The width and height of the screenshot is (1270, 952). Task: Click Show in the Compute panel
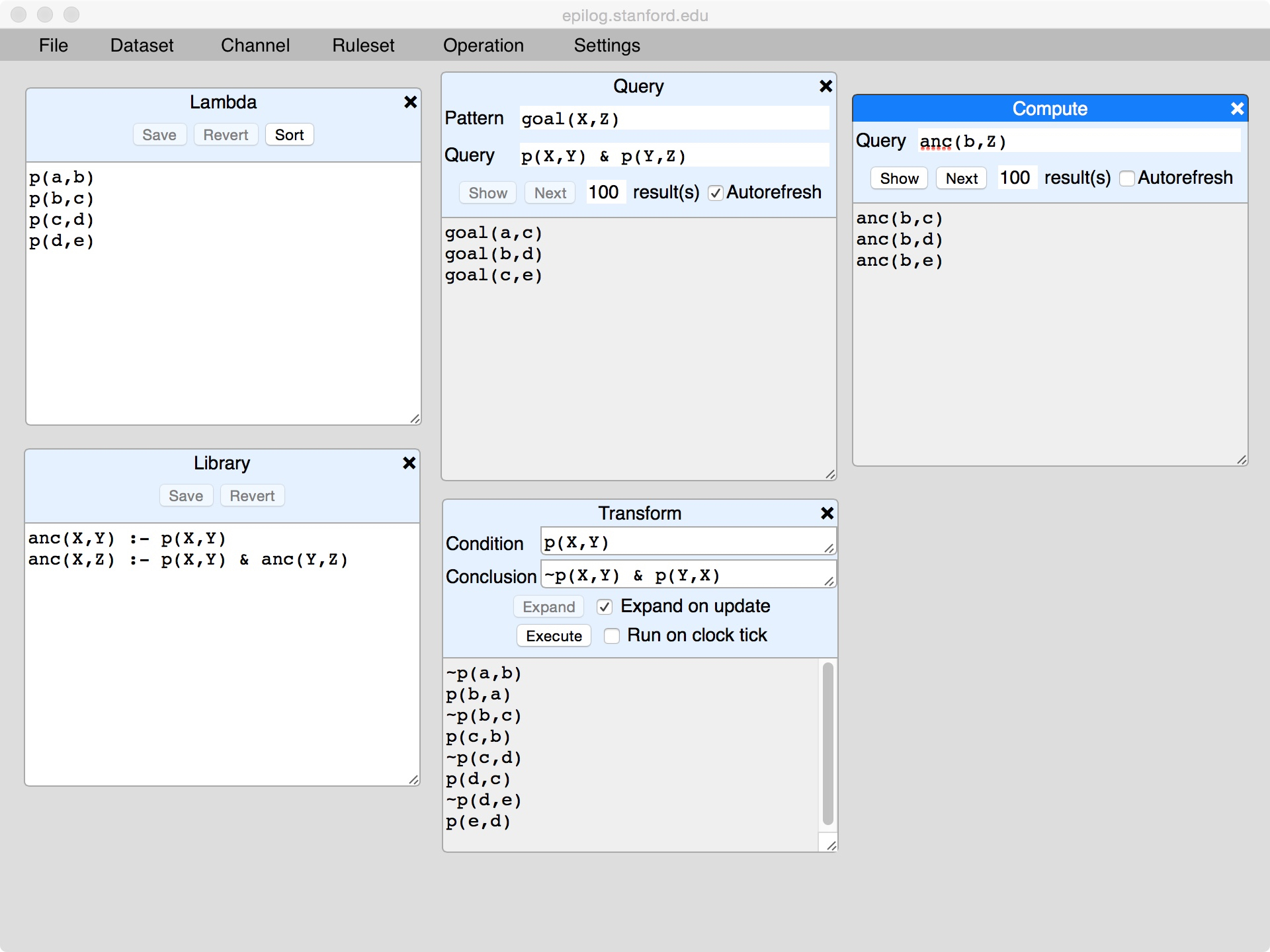click(x=899, y=178)
